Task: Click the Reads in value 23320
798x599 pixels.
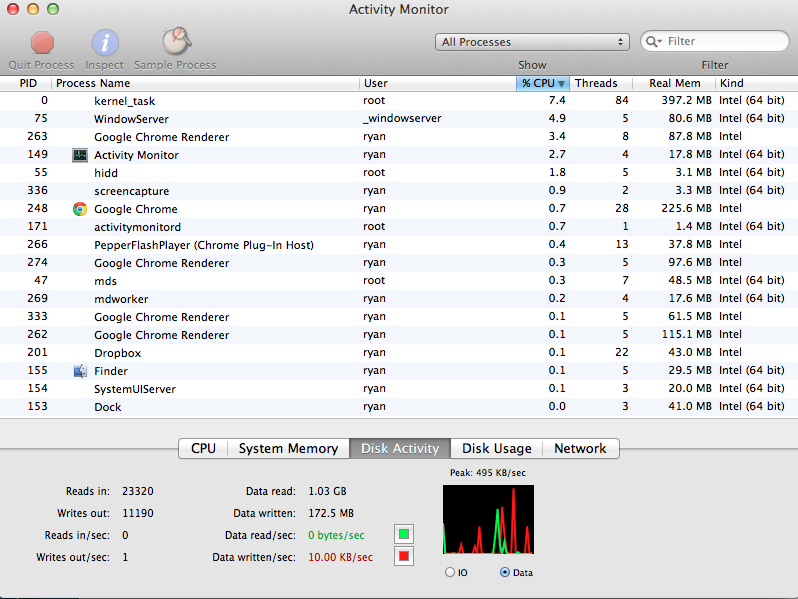Action: [x=137, y=491]
